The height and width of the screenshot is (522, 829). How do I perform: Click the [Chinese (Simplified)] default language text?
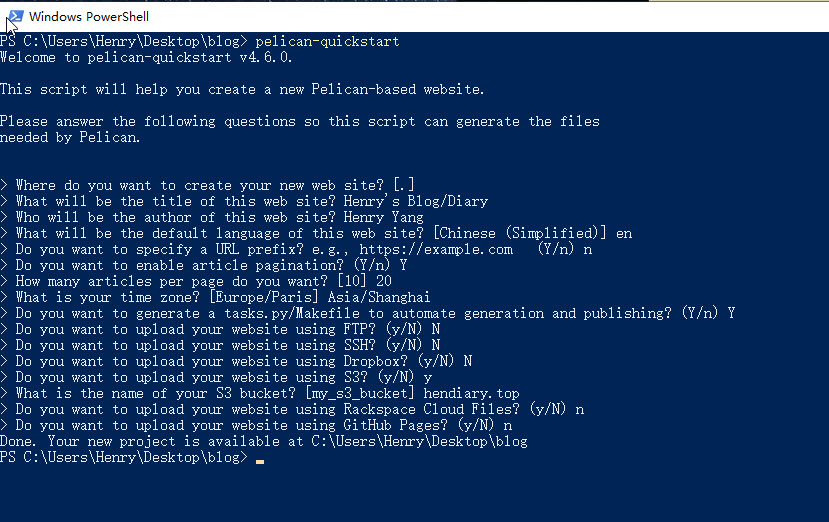coord(520,233)
